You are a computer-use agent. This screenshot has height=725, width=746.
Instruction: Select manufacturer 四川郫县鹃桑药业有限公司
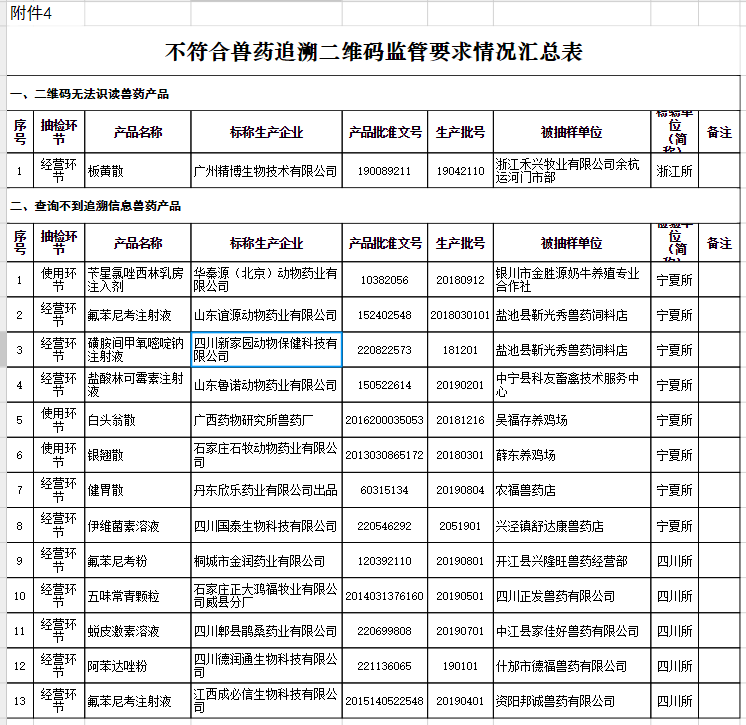265,631
